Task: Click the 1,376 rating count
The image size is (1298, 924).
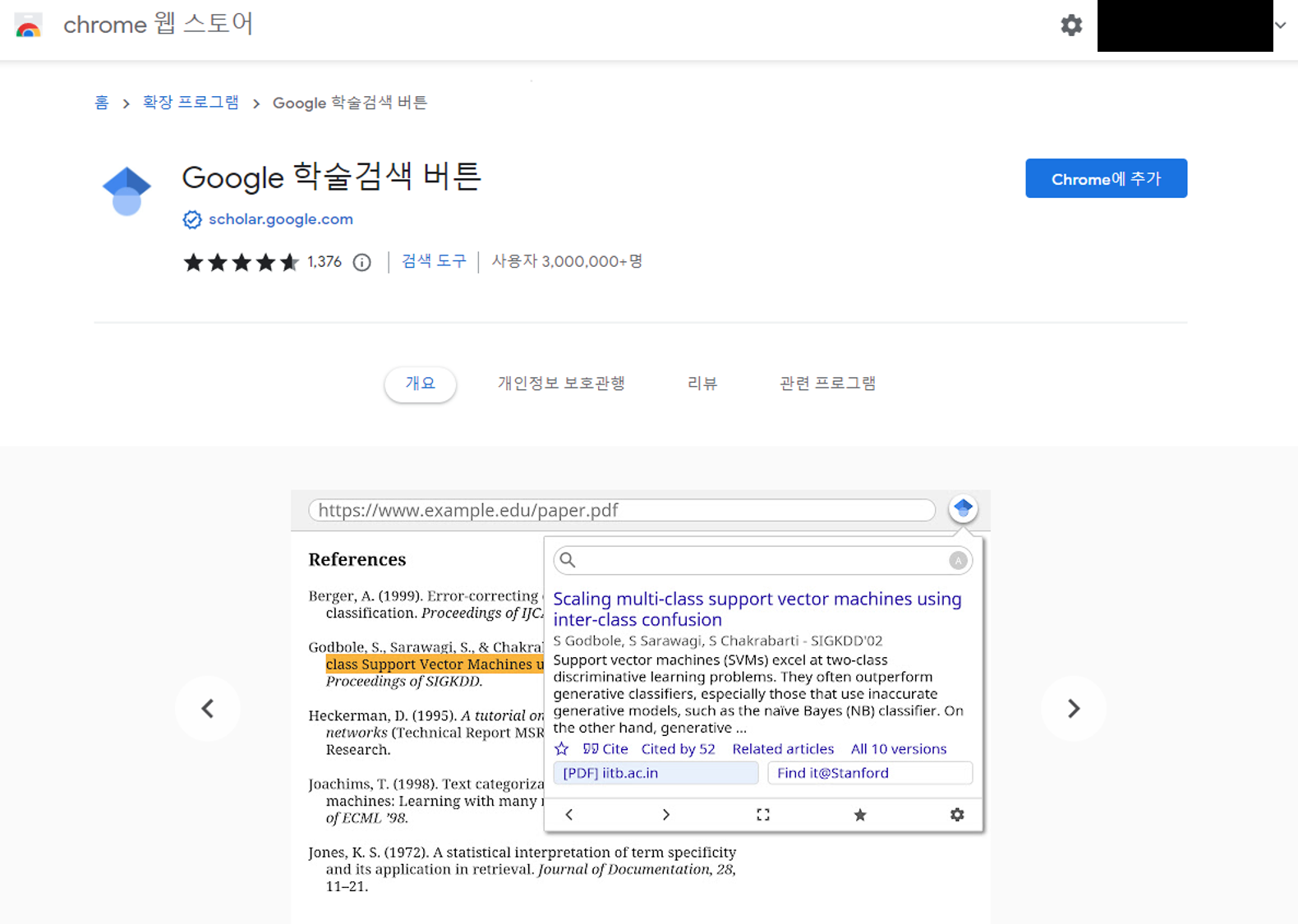Action: (x=324, y=262)
